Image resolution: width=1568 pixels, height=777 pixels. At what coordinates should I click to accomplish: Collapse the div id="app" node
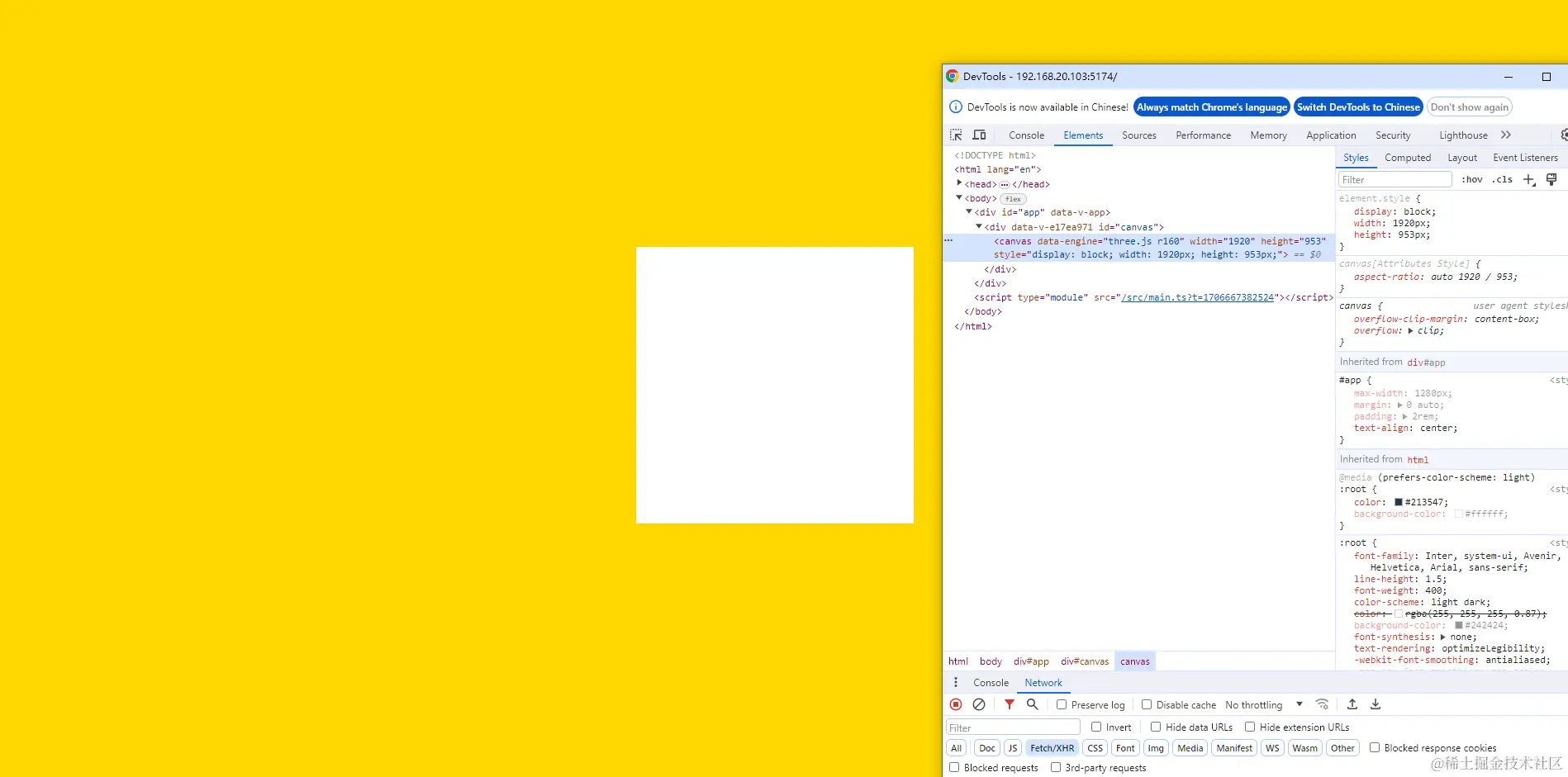[969, 211]
